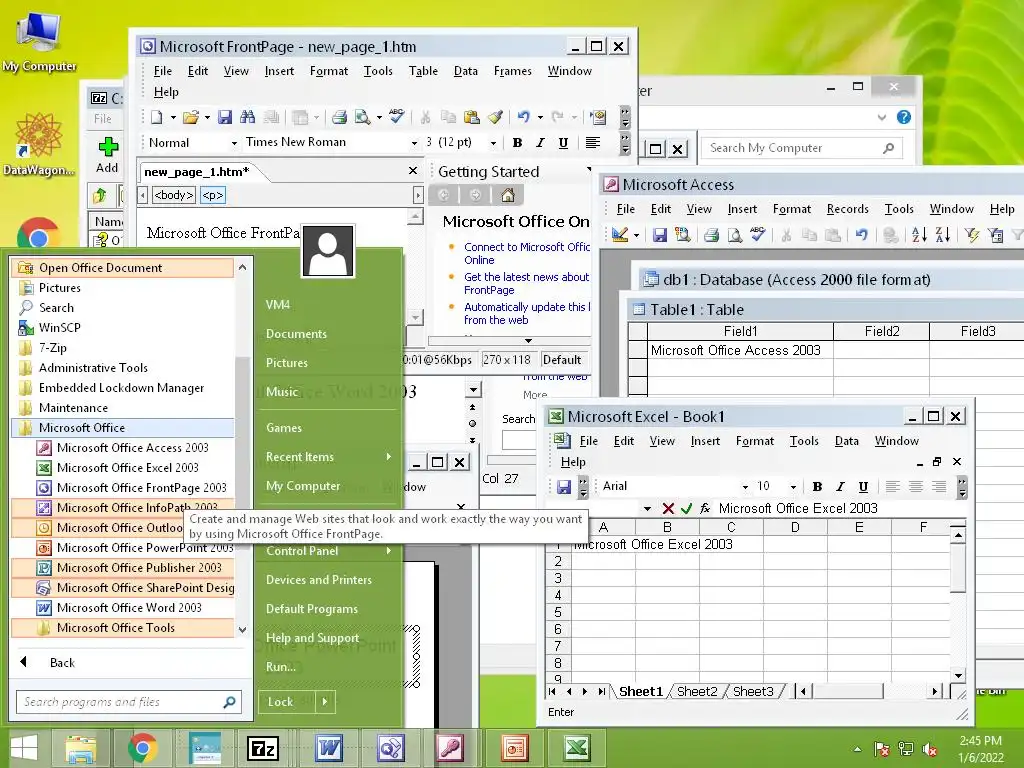Confirm entry green check in Excel
1024x768 pixels.
pyautogui.click(x=686, y=508)
